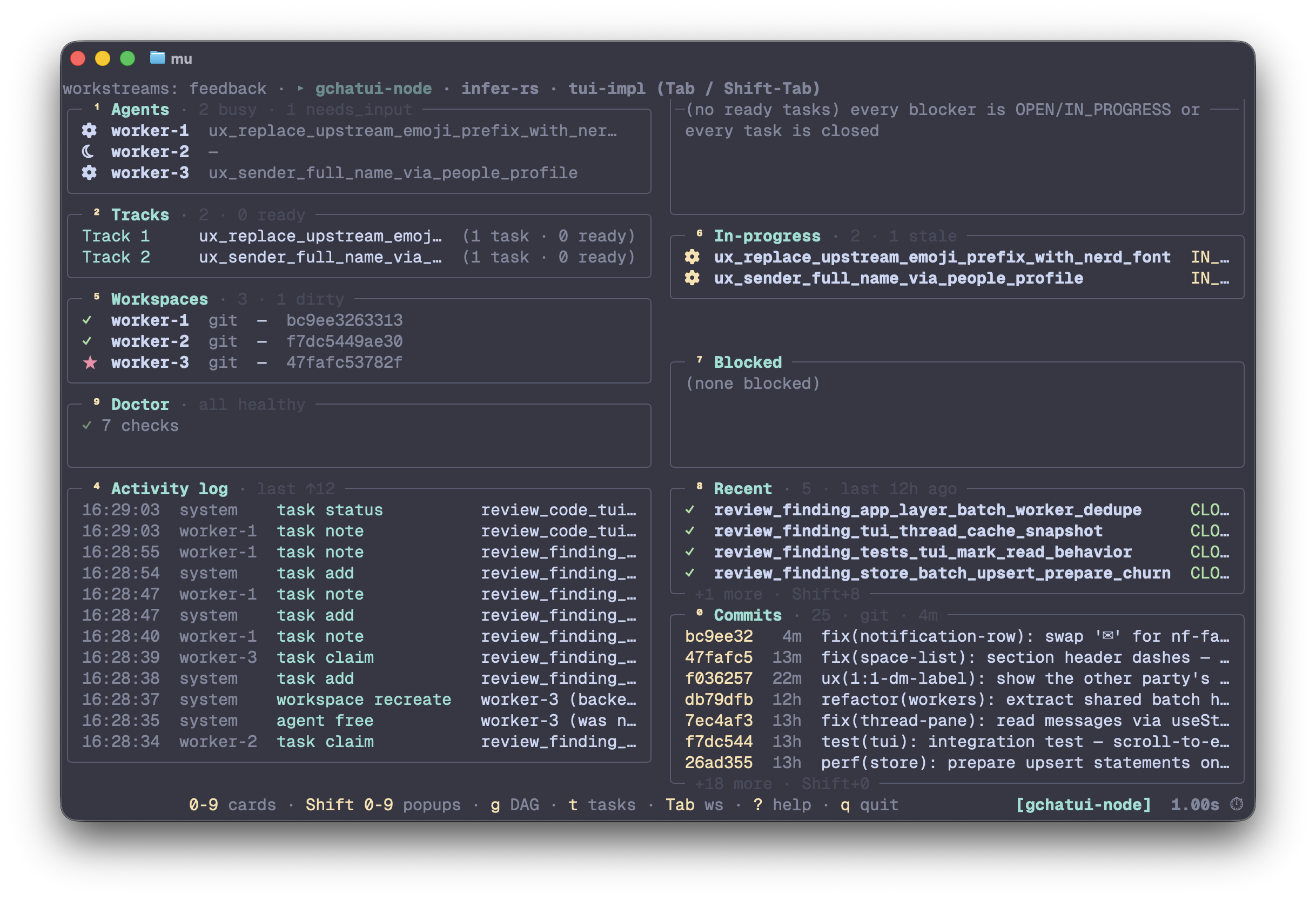Image resolution: width=1316 pixels, height=901 pixels.
Task: Open the Doctor card header
Action: point(140,405)
